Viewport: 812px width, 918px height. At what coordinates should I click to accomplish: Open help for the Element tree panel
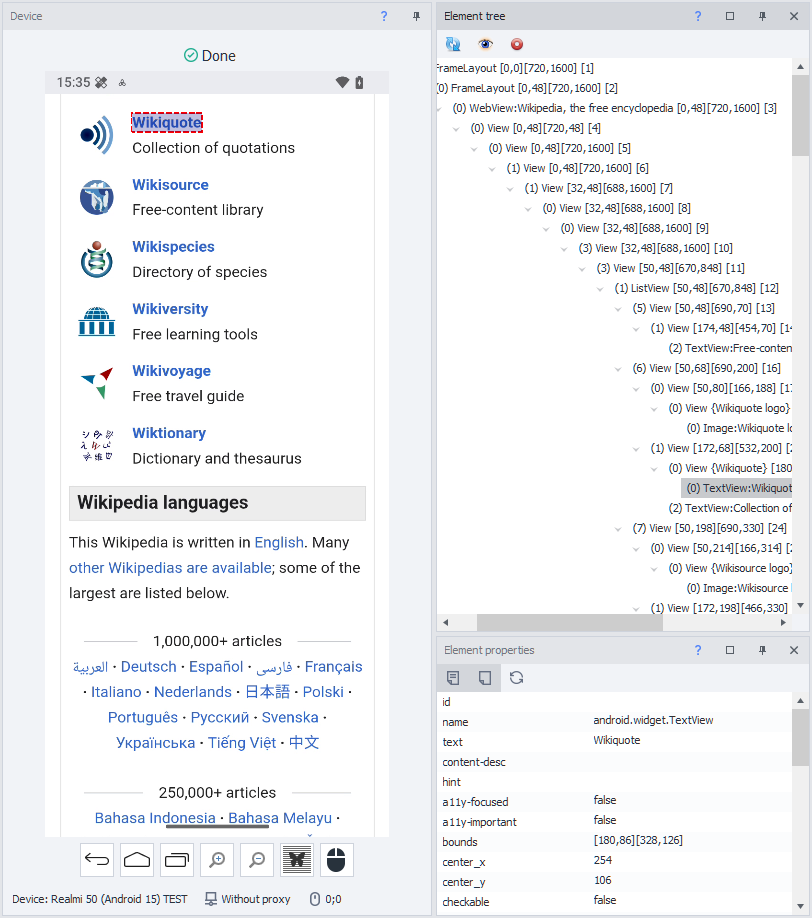pyautogui.click(x=698, y=16)
